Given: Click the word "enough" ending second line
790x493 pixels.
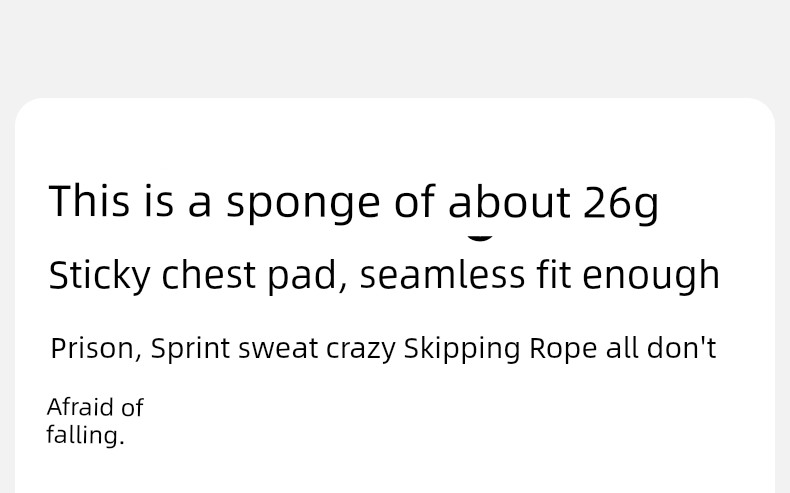Looking at the screenshot, I should (x=651, y=275).
